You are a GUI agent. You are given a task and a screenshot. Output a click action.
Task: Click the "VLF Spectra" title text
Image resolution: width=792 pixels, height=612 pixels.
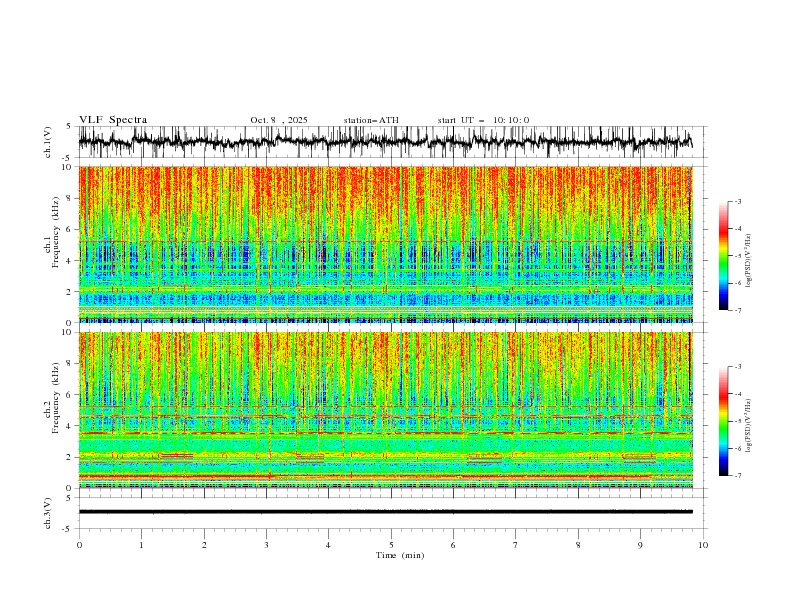click(x=113, y=120)
